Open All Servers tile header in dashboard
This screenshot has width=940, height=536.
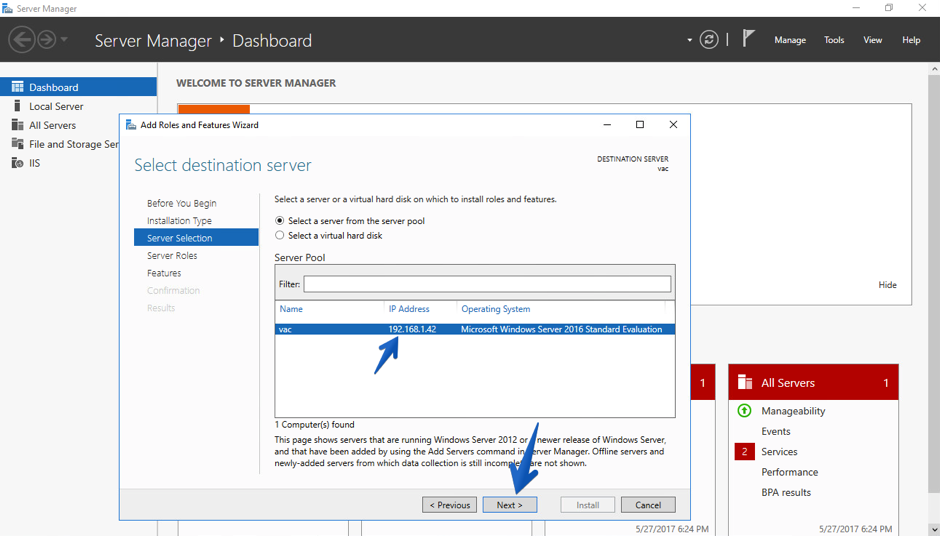pyautogui.click(x=813, y=383)
